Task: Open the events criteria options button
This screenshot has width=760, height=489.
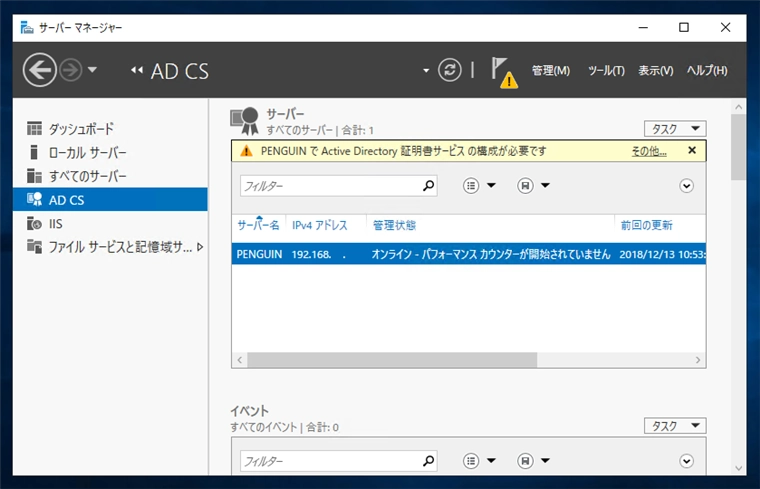Action: tap(471, 461)
